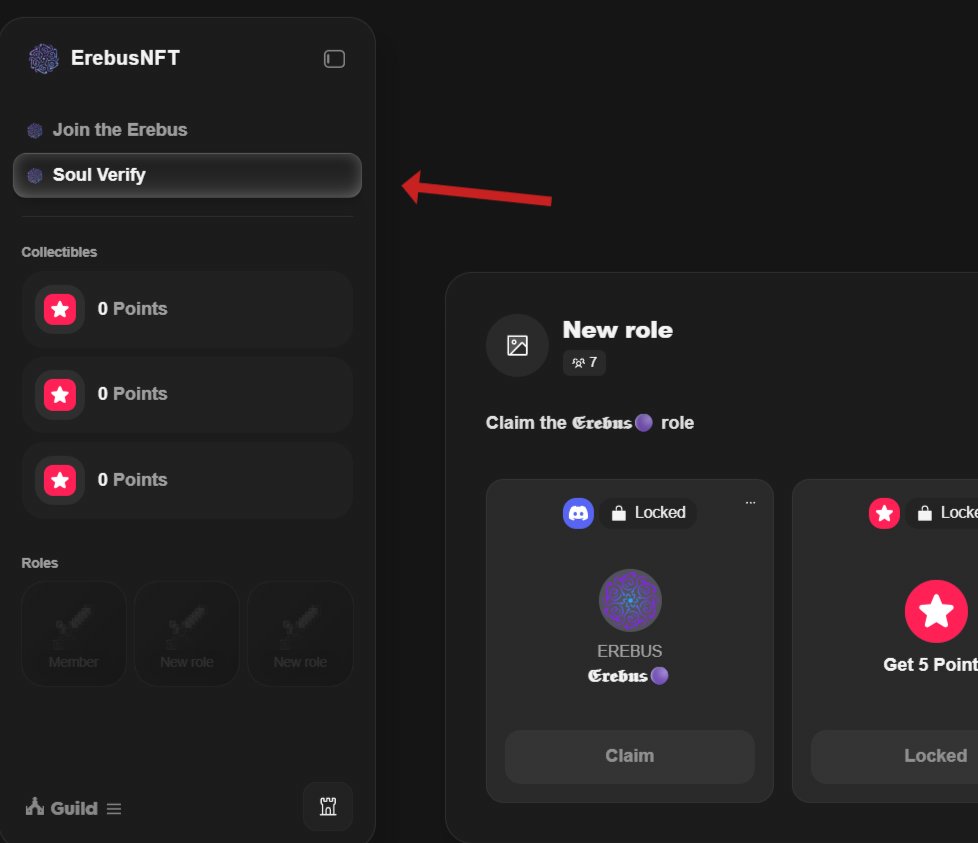This screenshot has height=843, width=978.
Task: Click the large star icon above Get 5 Points
Action: (x=936, y=611)
